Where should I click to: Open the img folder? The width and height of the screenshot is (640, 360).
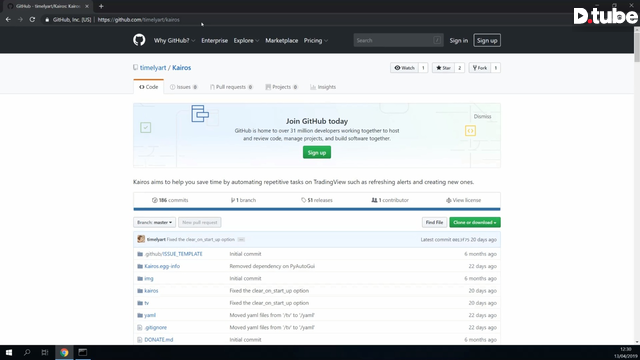click(149, 278)
